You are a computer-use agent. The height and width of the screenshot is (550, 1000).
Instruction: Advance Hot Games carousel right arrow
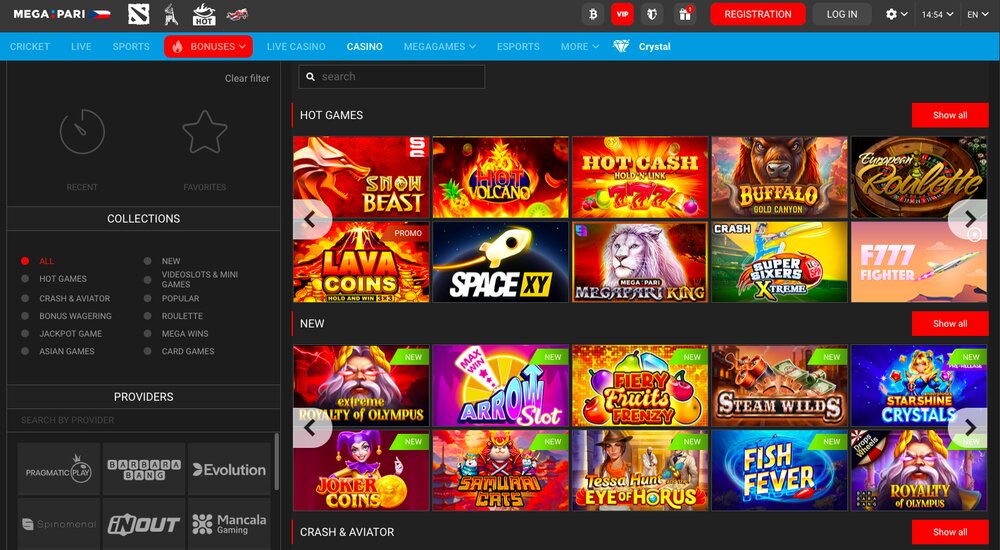[969, 219]
